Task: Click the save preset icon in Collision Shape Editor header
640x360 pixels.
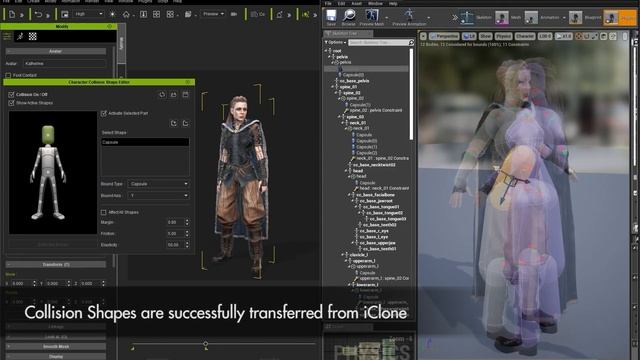Action: point(185,94)
